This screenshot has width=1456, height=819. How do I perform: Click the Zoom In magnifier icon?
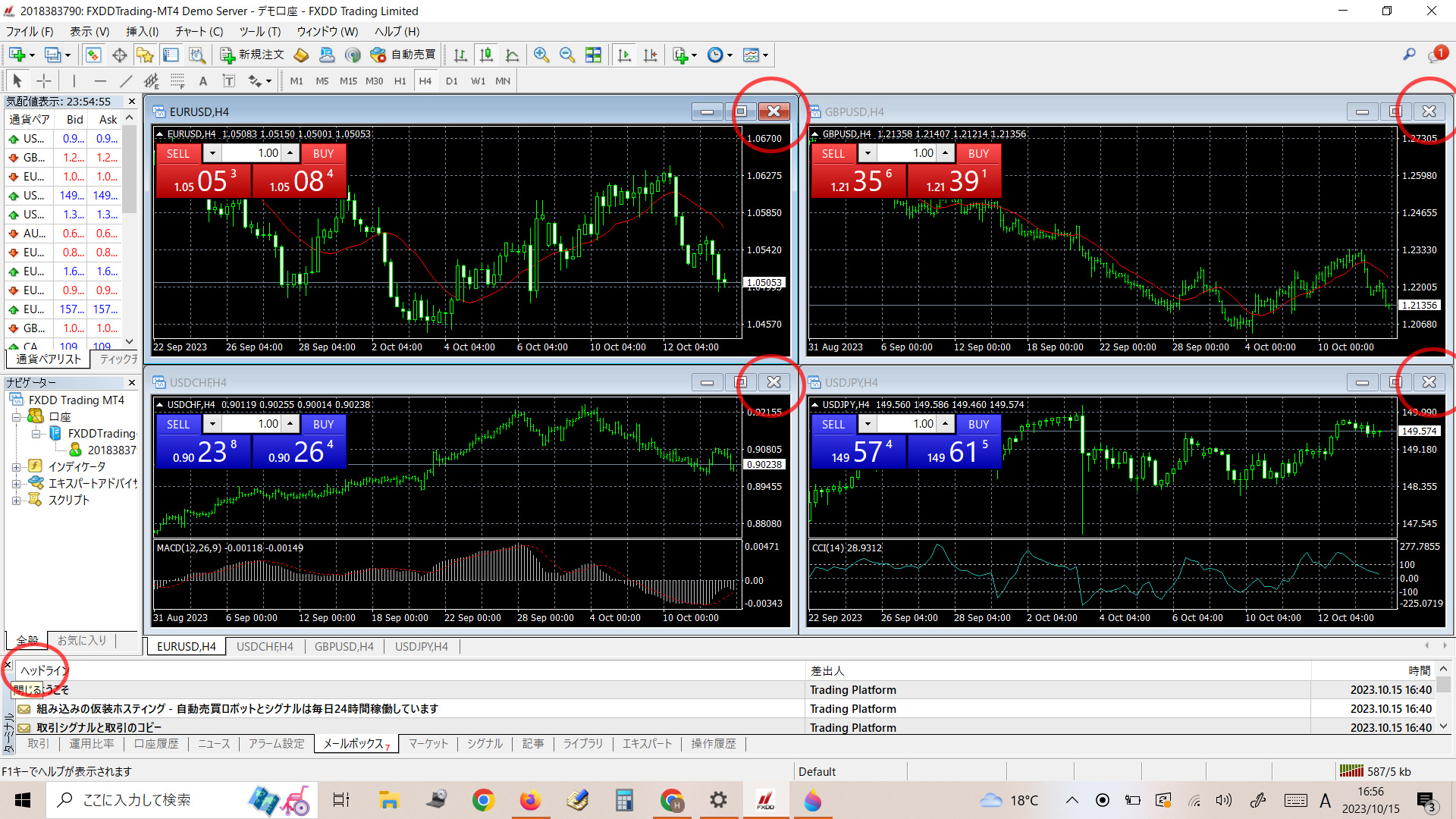coord(541,55)
